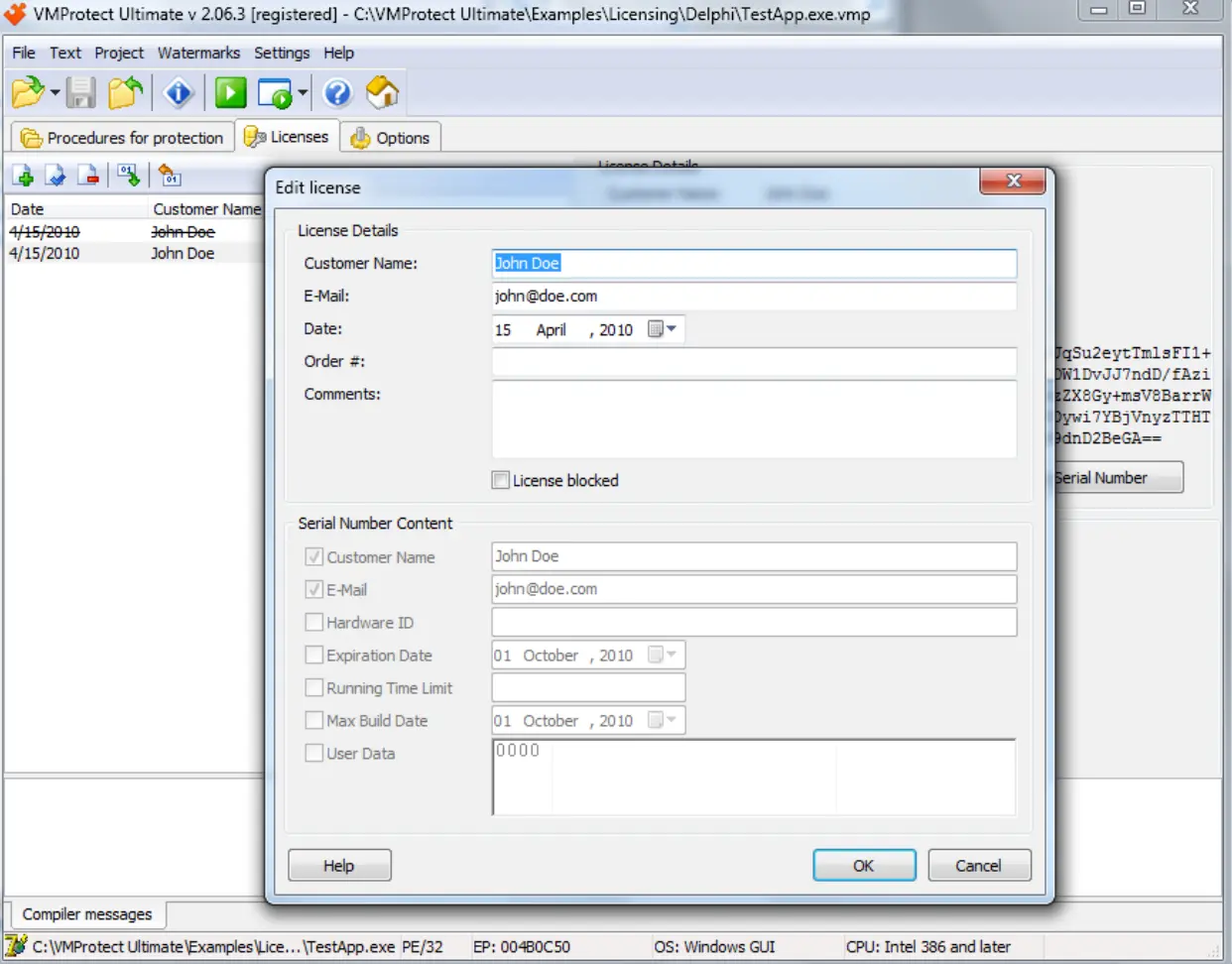The height and width of the screenshot is (964, 1232).
Task: Click the Customer Name field in Serial Number Content
Action: [x=754, y=556]
